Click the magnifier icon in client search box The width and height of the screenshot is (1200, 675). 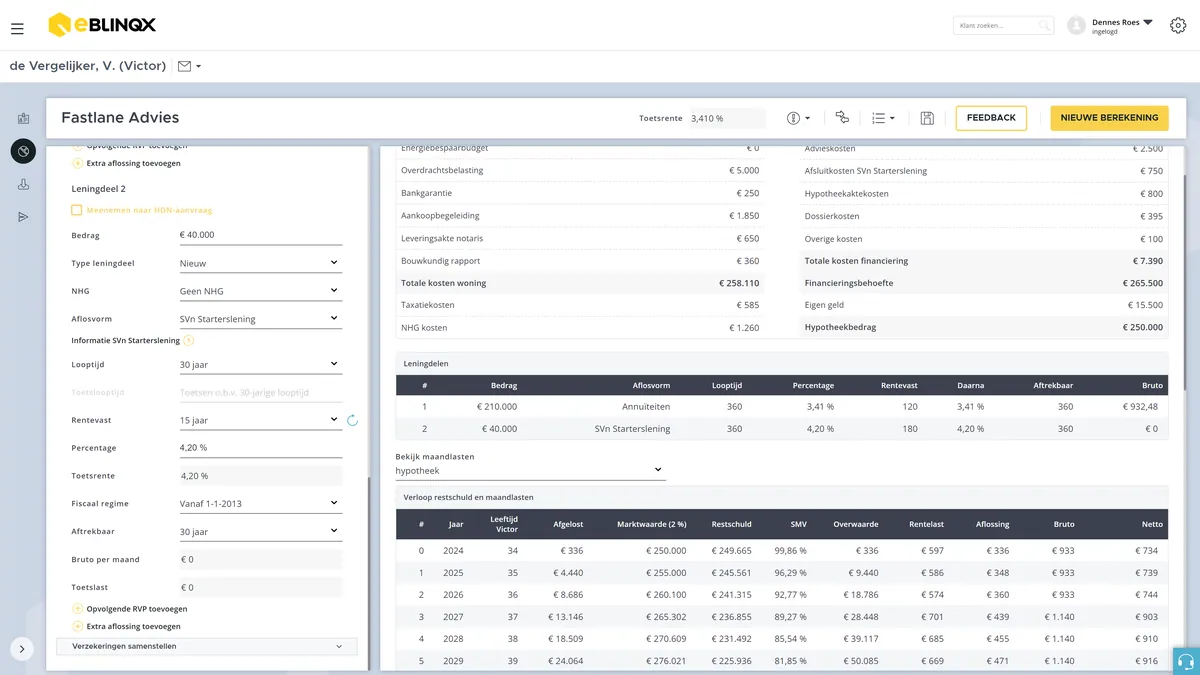coord(1044,26)
